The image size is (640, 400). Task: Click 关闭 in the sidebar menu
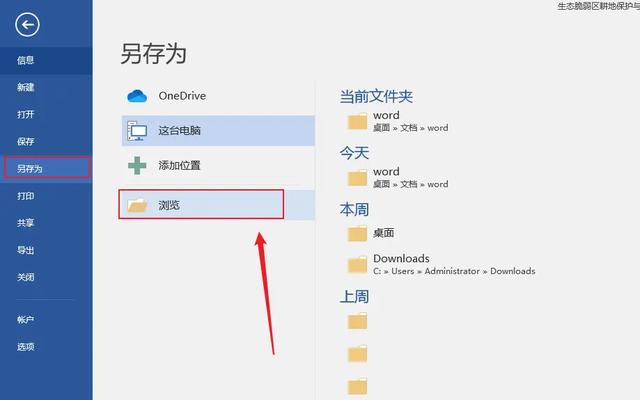point(25,277)
